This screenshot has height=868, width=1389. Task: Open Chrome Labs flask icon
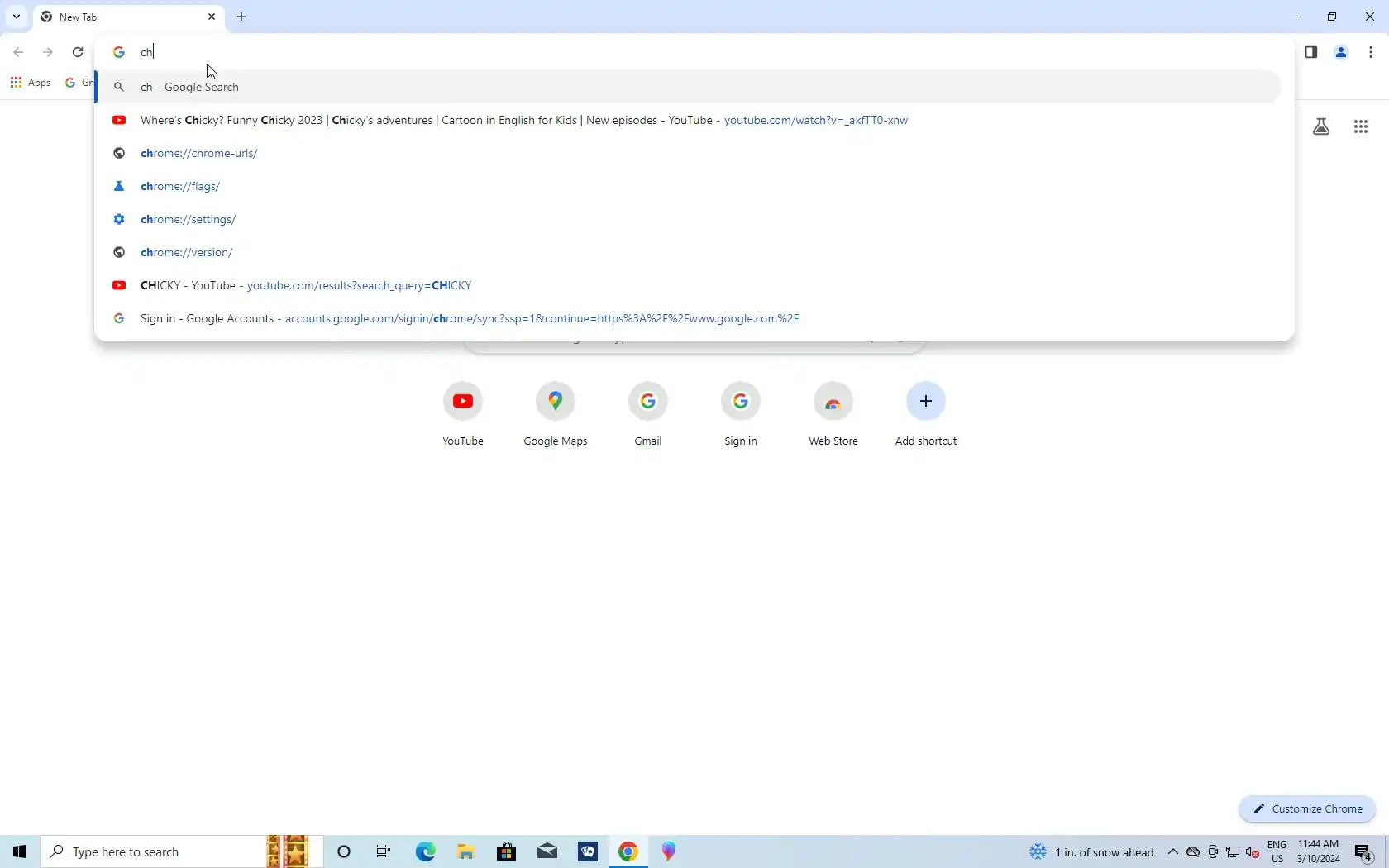[x=1321, y=126]
